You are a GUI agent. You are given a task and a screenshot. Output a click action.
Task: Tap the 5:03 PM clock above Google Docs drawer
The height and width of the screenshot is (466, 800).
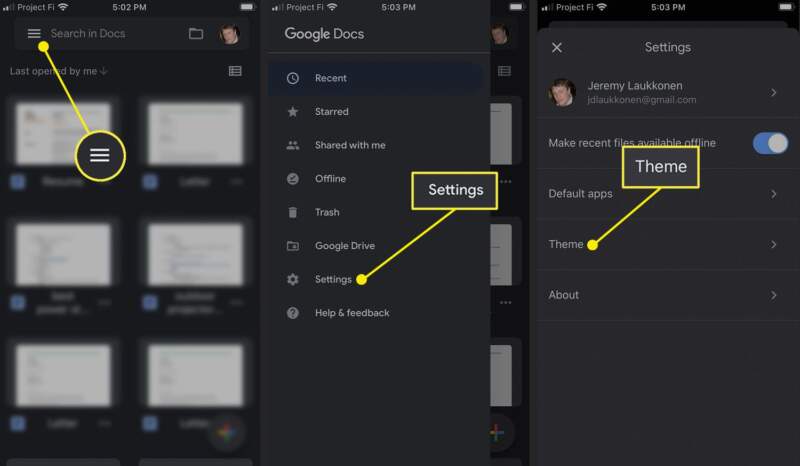tap(398, 7)
